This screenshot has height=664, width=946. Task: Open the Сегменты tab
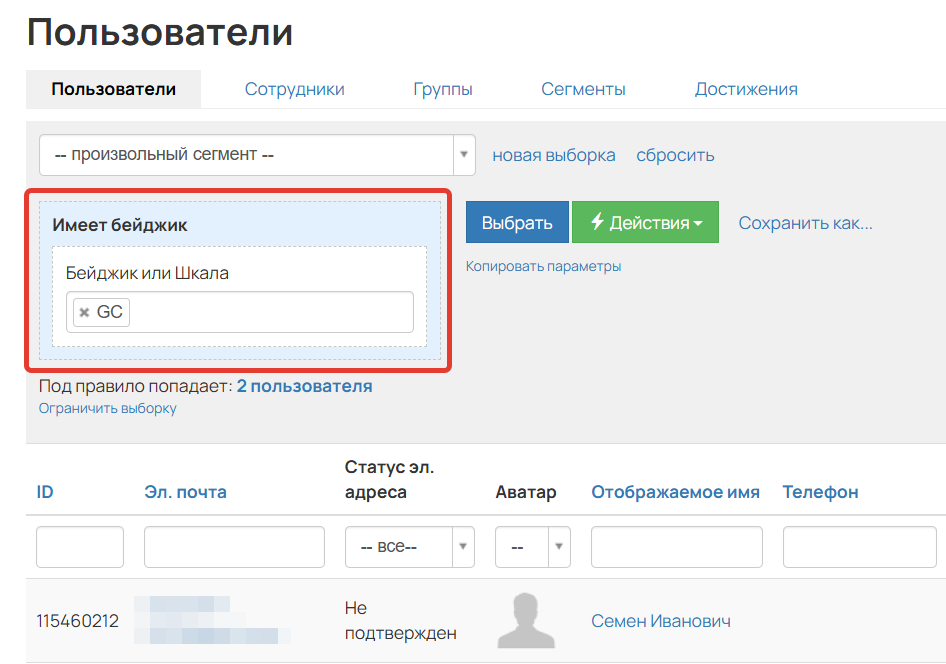[x=583, y=88]
